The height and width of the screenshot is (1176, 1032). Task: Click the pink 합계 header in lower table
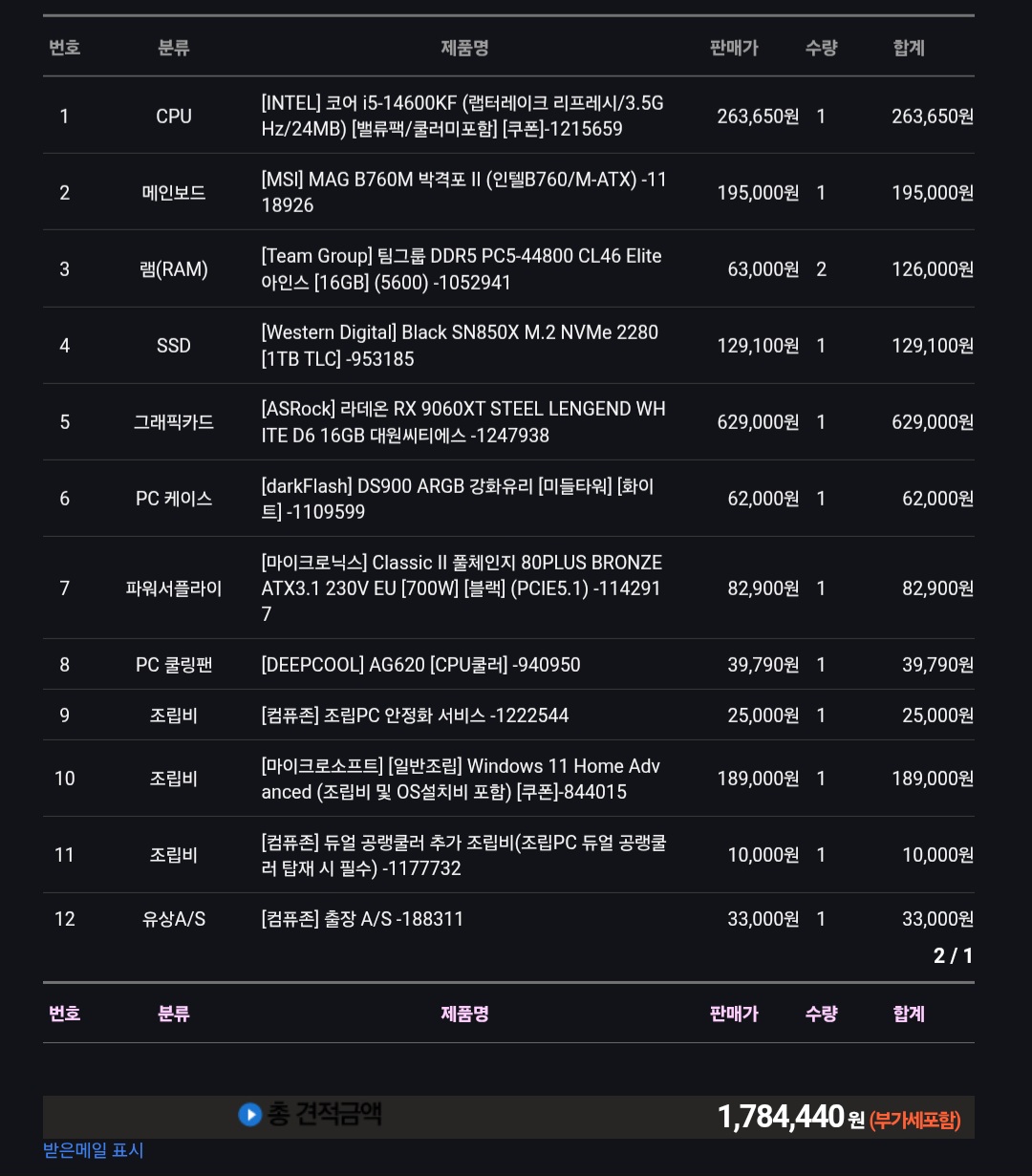pos(909,1014)
